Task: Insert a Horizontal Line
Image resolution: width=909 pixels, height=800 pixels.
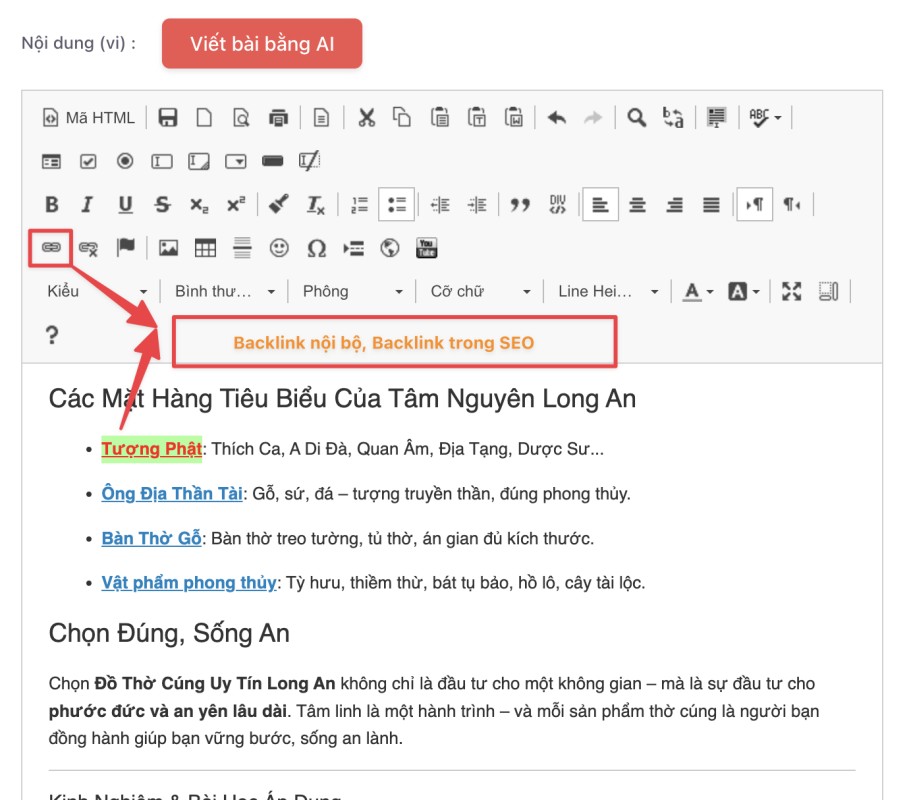Action: [242, 248]
